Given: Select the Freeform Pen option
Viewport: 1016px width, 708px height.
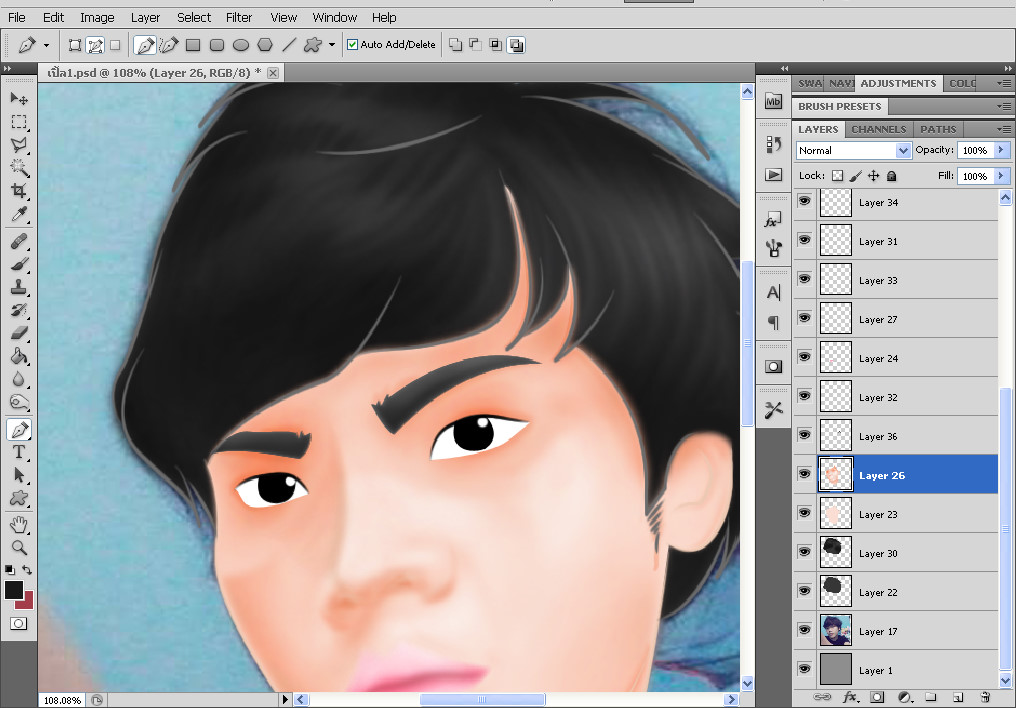Looking at the screenshot, I should click(169, 45).
